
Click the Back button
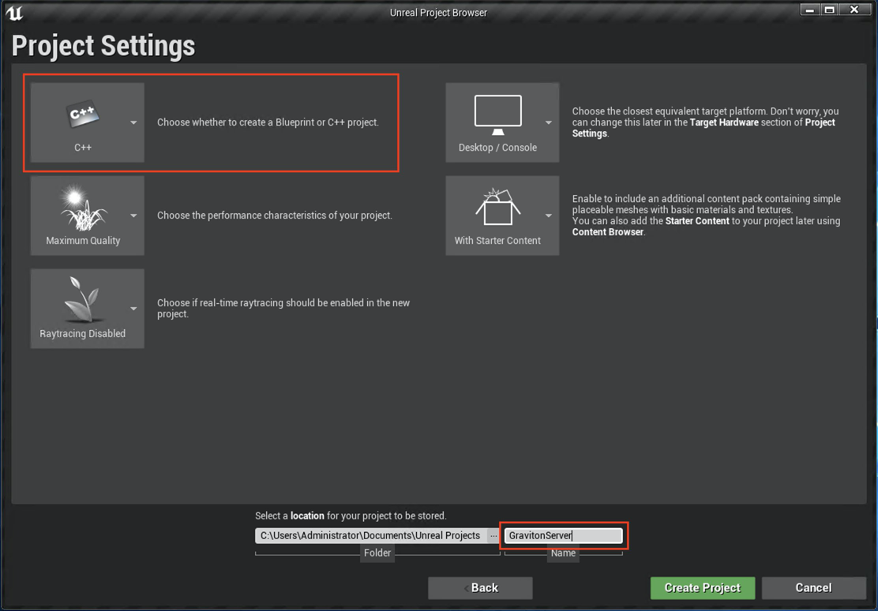coord(480,588)
